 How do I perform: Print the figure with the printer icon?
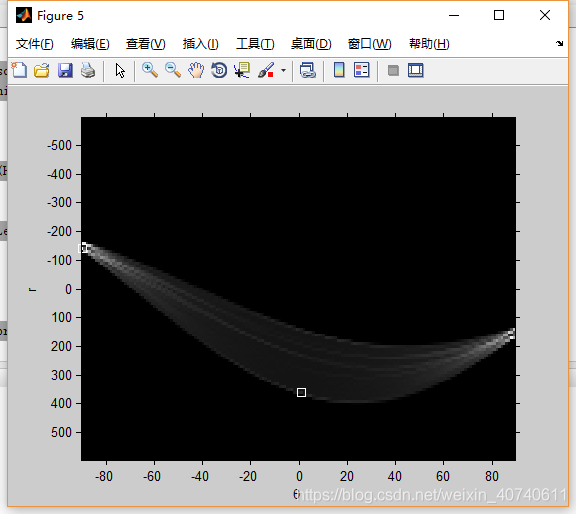(88, 70)
